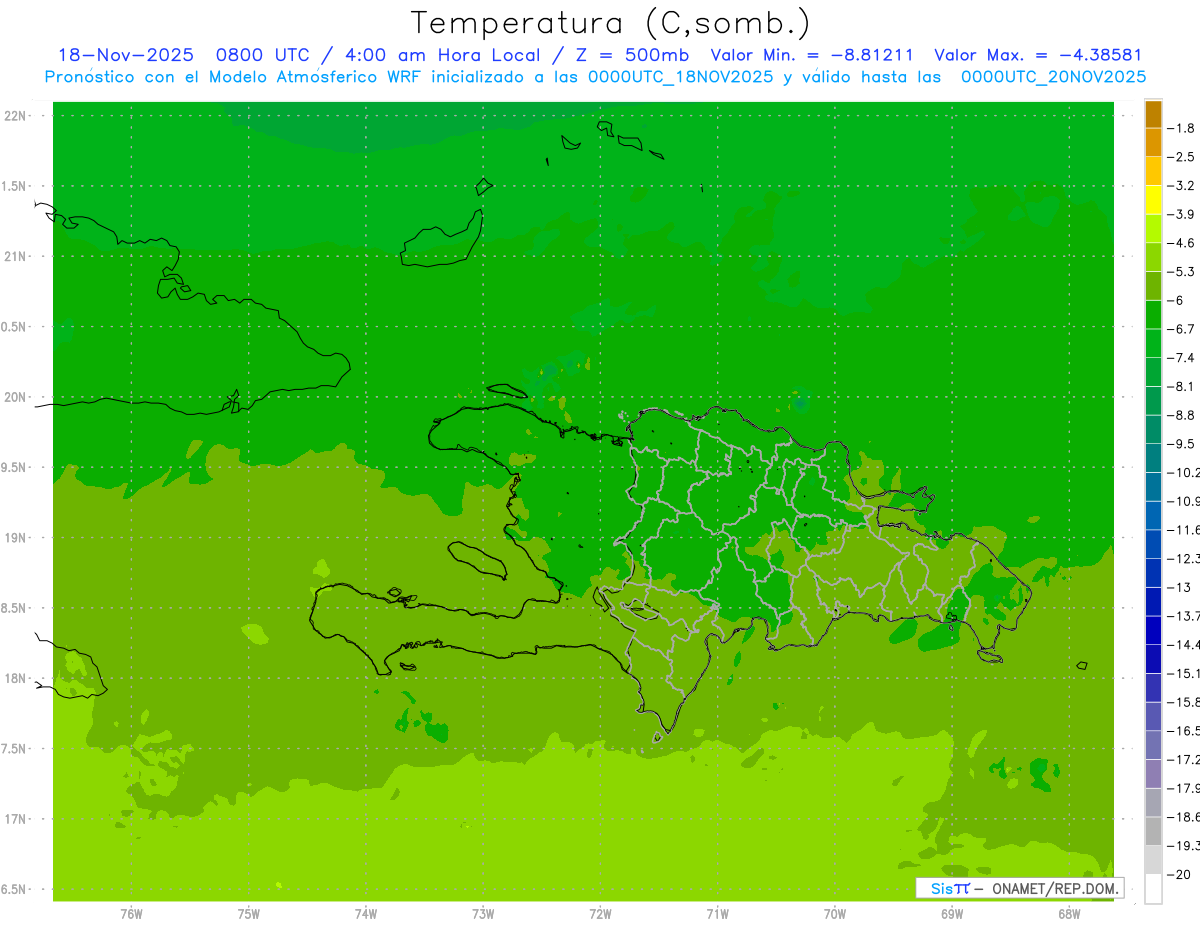Screen dimensions: 1200x927
Task: Click the latitude label '21N'
Action: pos(16,257)
